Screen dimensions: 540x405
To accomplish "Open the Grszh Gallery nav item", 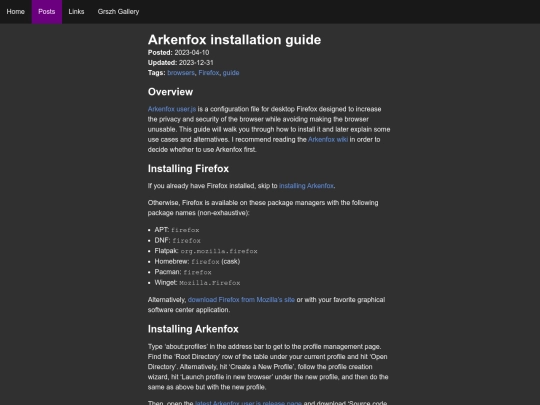I will pos(118,12).
